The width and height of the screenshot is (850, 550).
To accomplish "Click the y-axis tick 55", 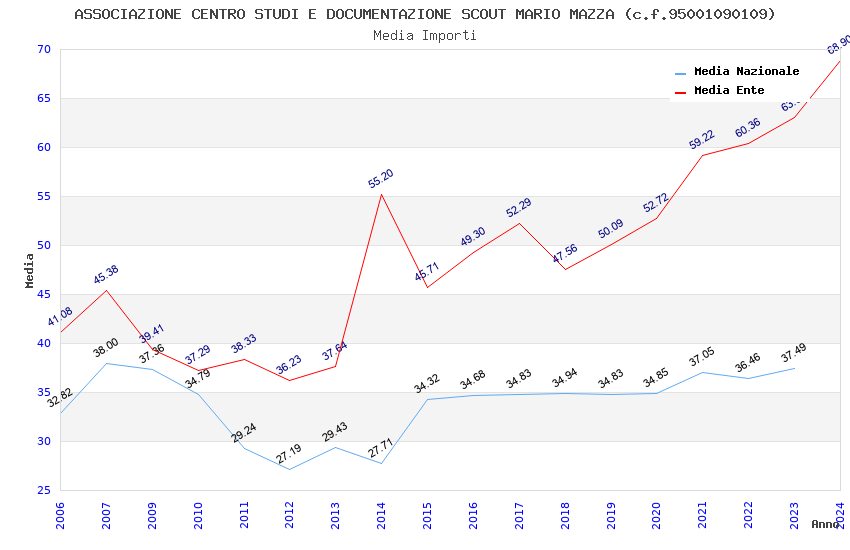I will coord(44,196).
